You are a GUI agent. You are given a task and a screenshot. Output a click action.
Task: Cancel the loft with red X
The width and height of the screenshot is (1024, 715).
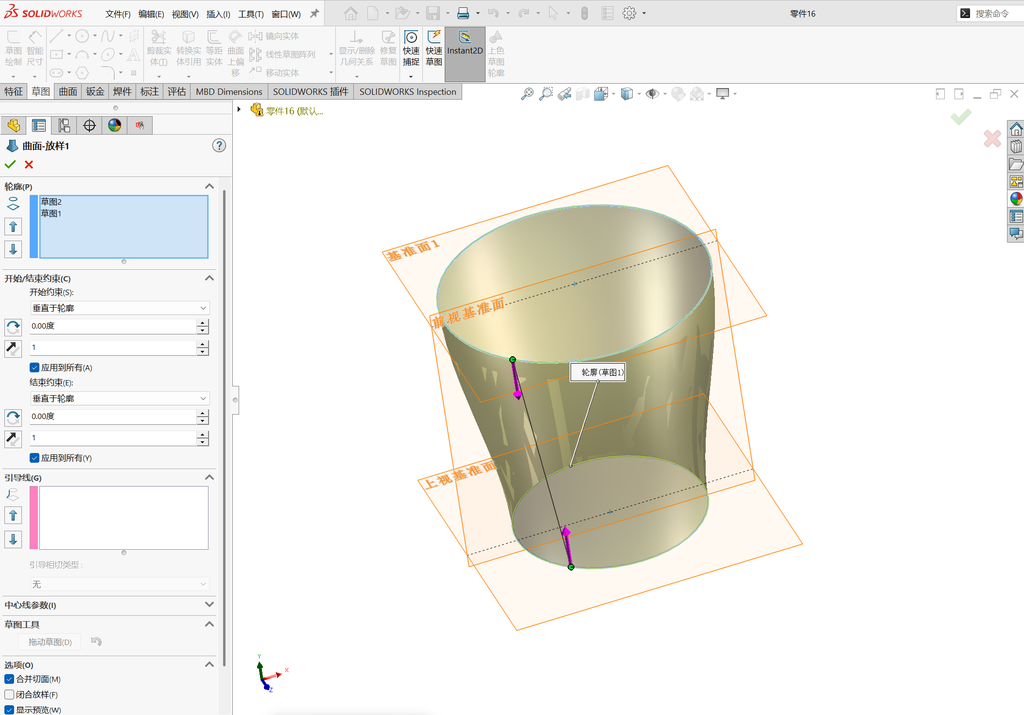[29, 165]
